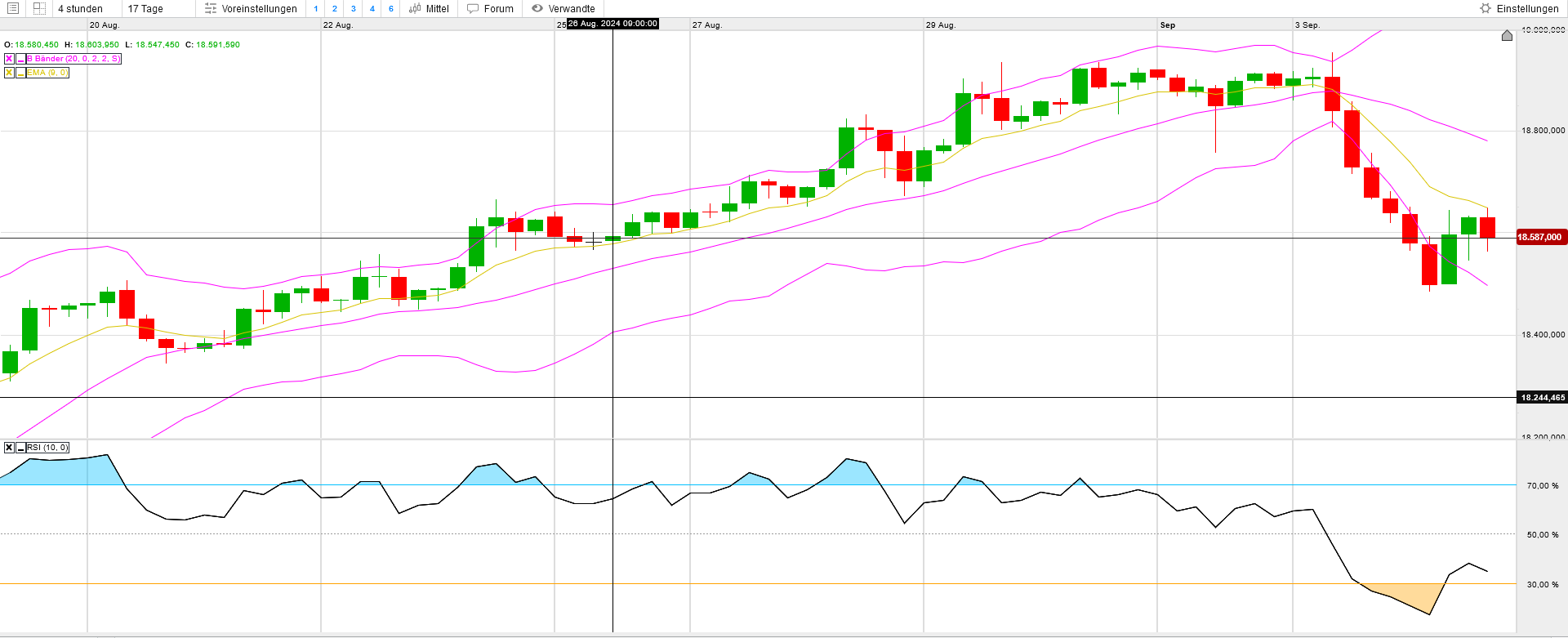This screenshot has width=1568, height=638.
Task: Click the 18.800,000 price axis label
Action: pos(1543,131)
